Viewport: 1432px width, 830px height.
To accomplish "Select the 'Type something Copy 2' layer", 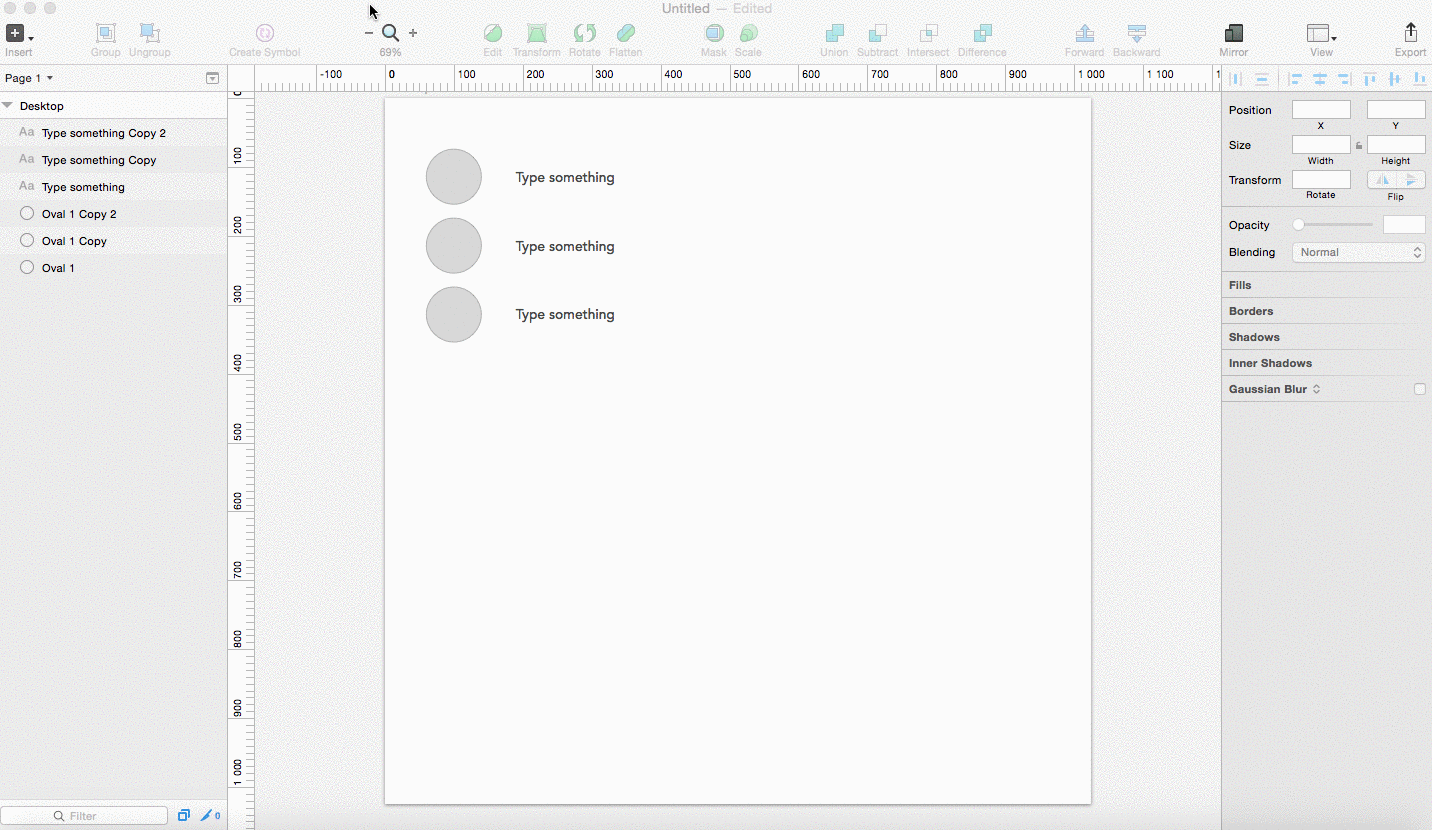I will 103,133.
